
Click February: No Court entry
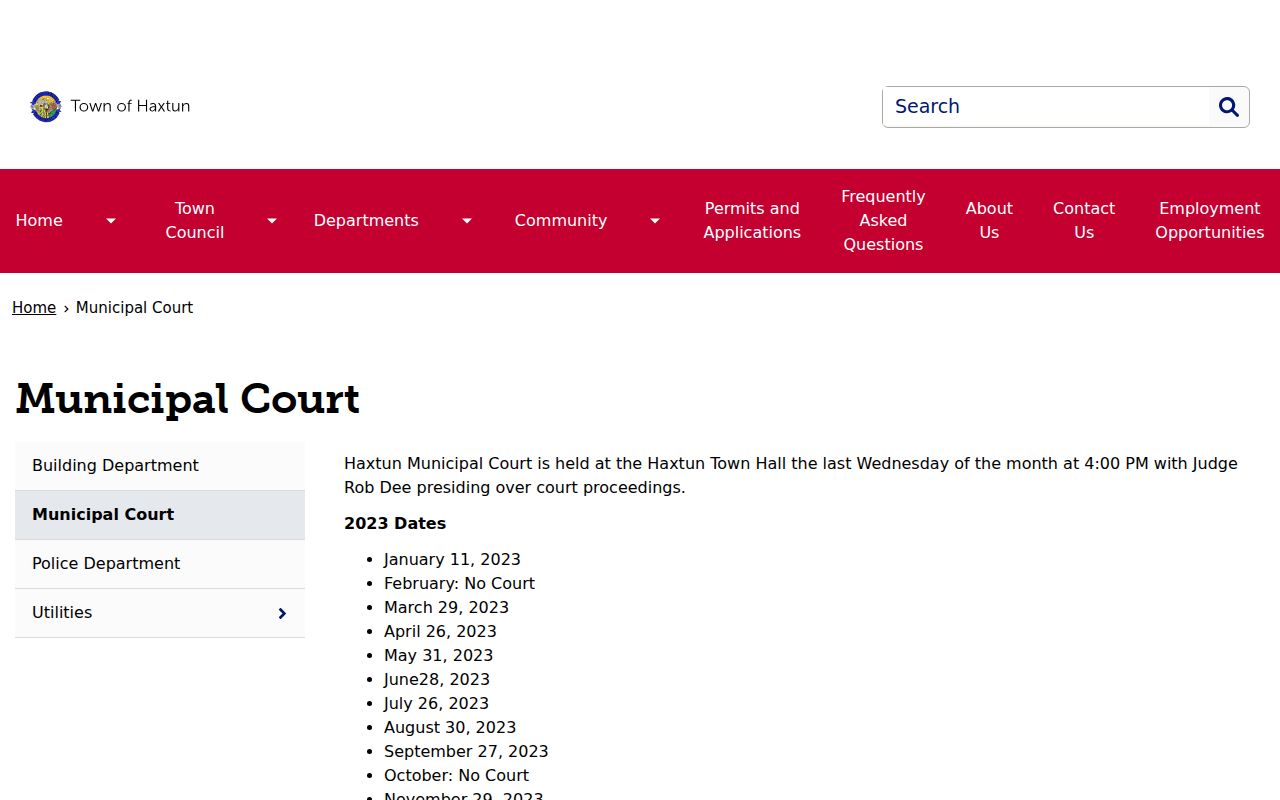tap(459, 584)
